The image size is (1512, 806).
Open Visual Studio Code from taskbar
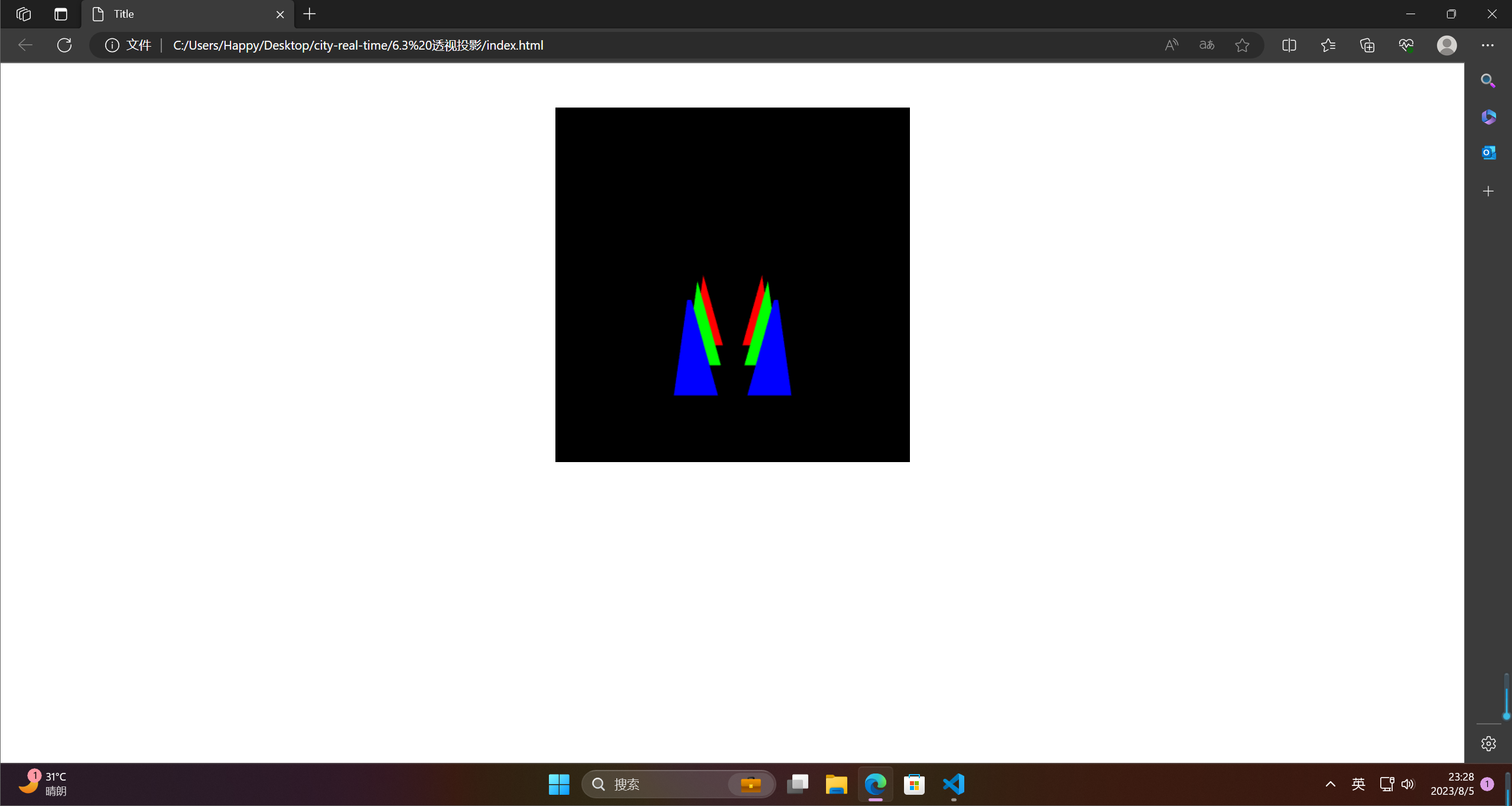954,784
